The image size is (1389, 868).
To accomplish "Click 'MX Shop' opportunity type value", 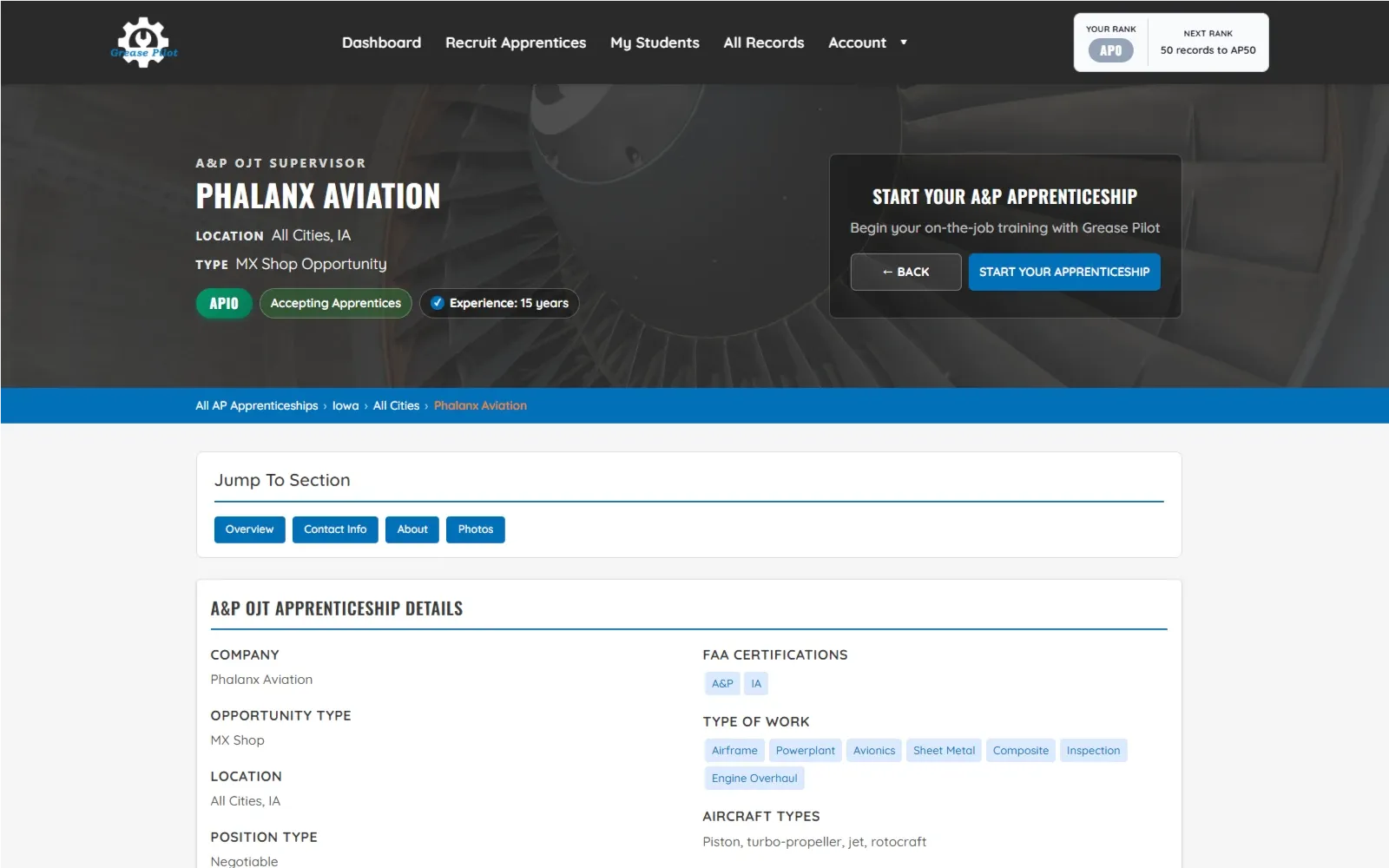I will point(237,740).
